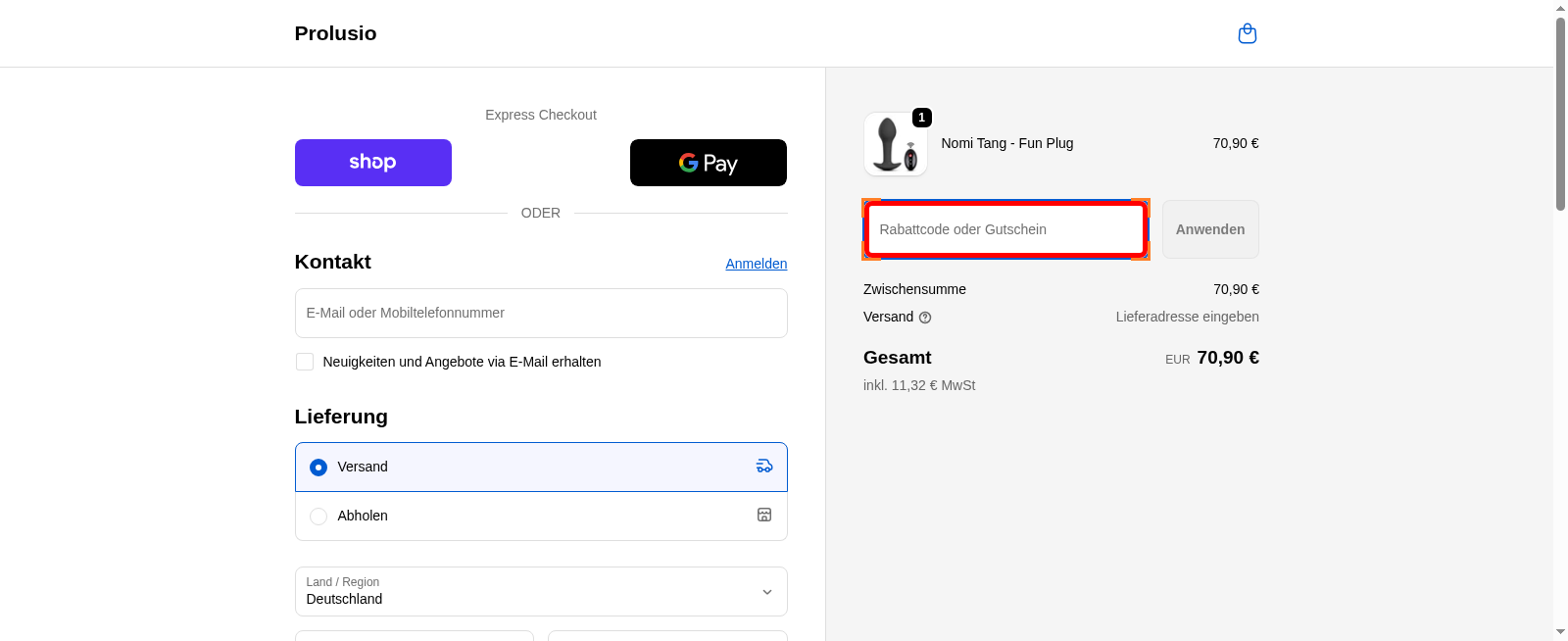This screenshot has width=1568, height=641.
Task: Click the page vertical scrollbar thumb
Action: [x=1560, y=113]
